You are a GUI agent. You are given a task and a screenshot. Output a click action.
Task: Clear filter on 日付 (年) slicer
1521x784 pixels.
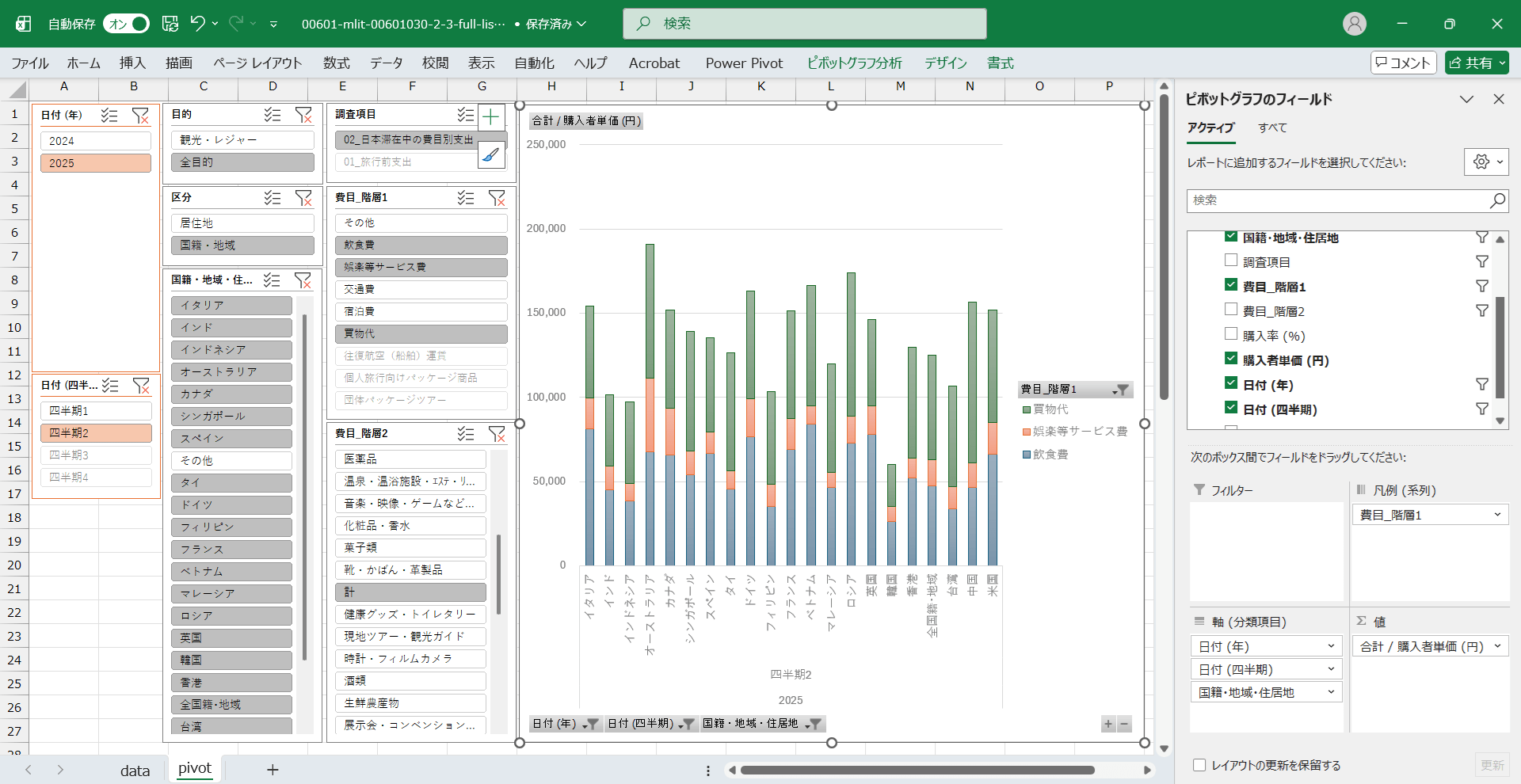point(140,116)
